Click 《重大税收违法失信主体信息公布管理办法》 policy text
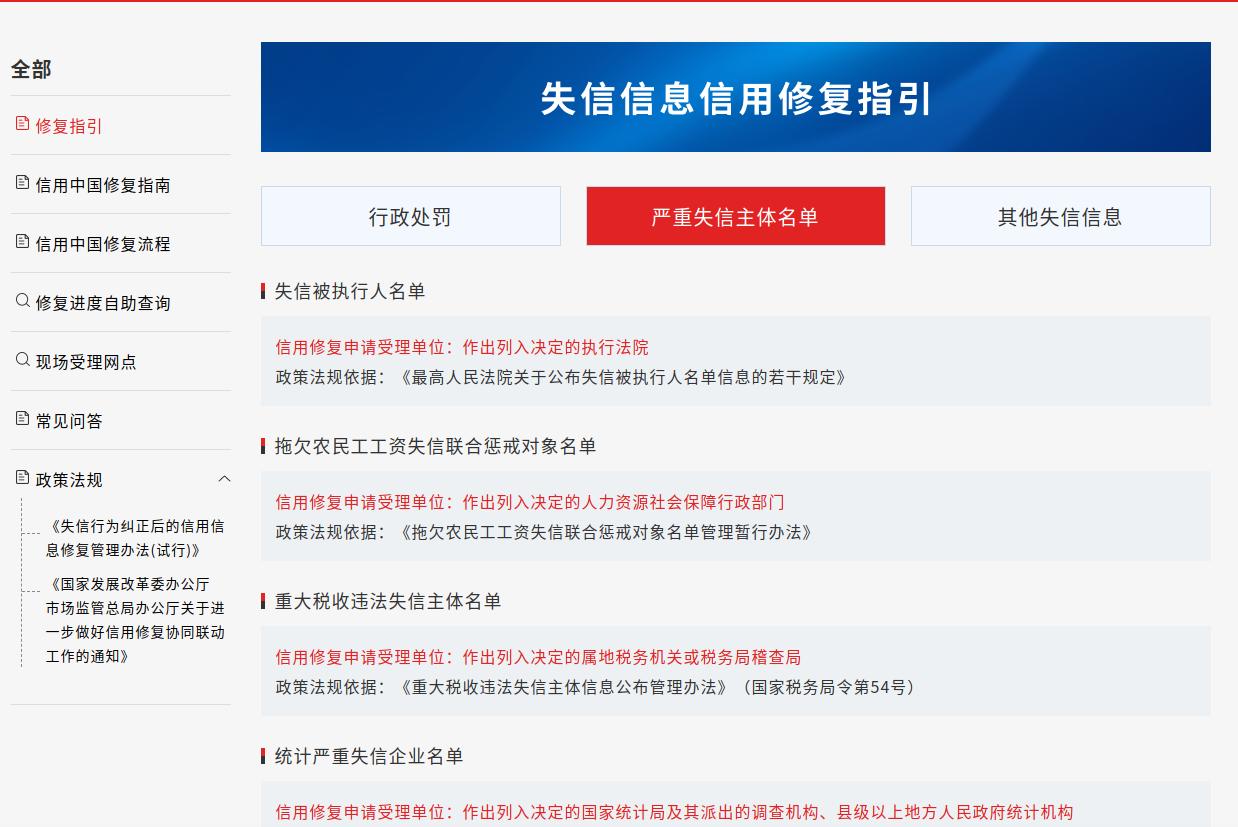Screen dimensions: 1238x827 563,687
